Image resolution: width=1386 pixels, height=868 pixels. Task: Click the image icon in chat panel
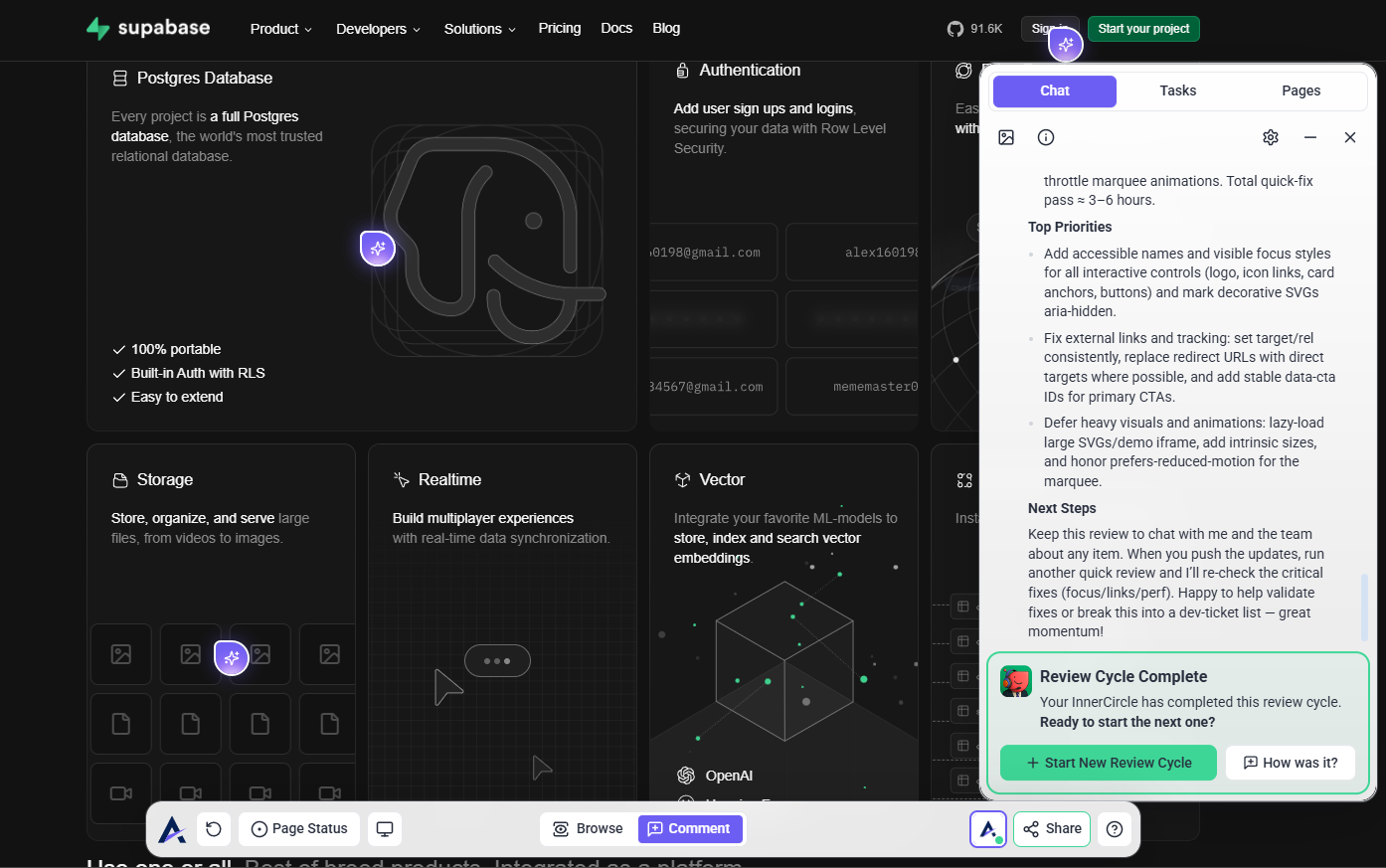pyautogui.click(x=1006, y=137)
